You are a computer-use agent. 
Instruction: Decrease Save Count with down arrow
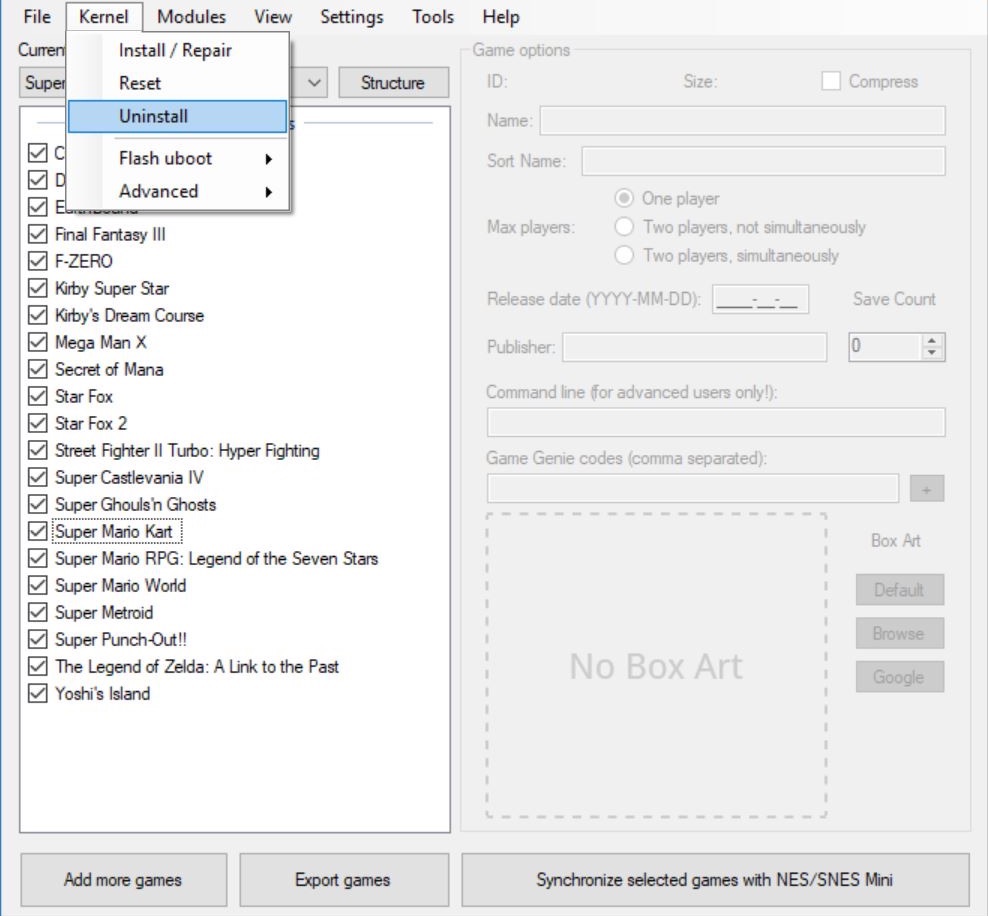[x=932, y=353]
